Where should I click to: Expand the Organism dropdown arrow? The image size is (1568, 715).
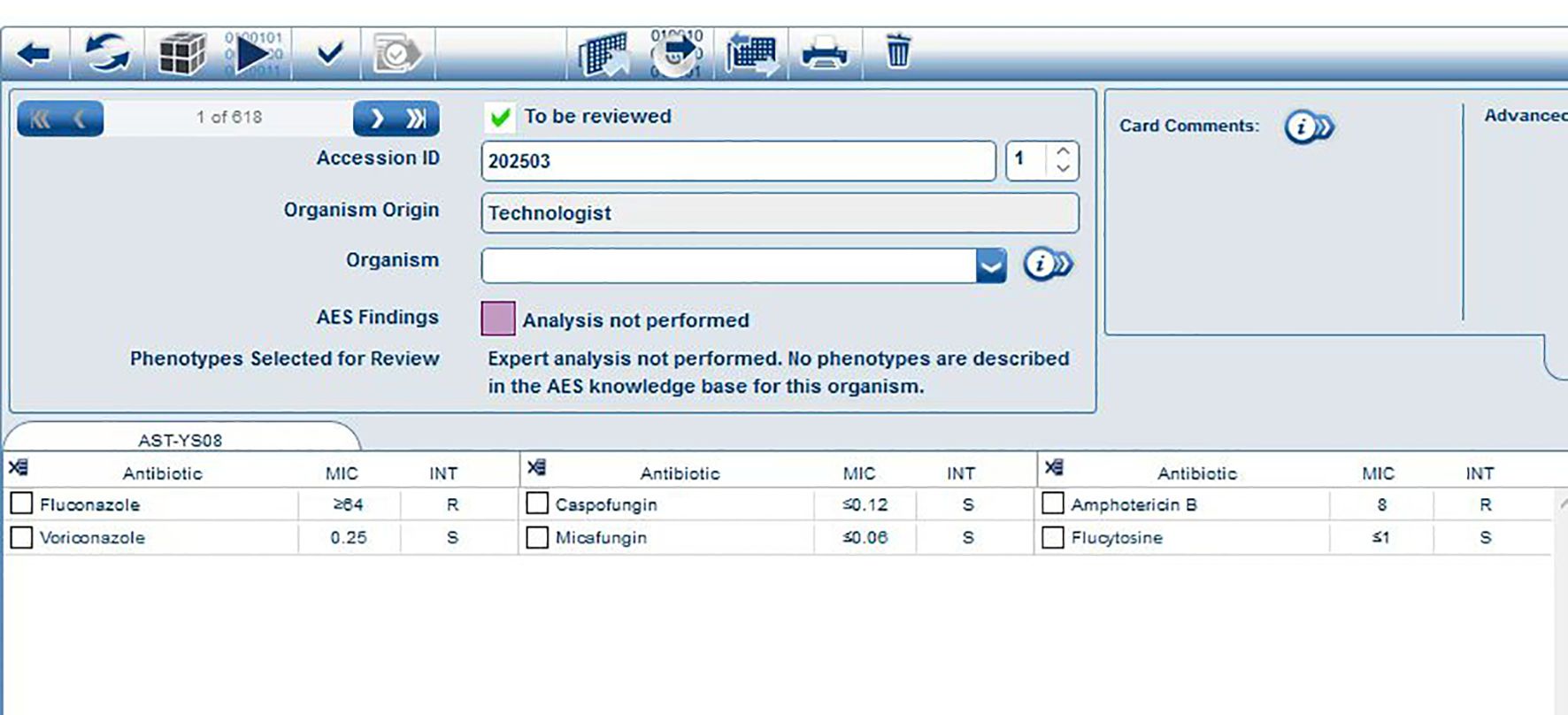pyautogui.click(x=991, y=265)
